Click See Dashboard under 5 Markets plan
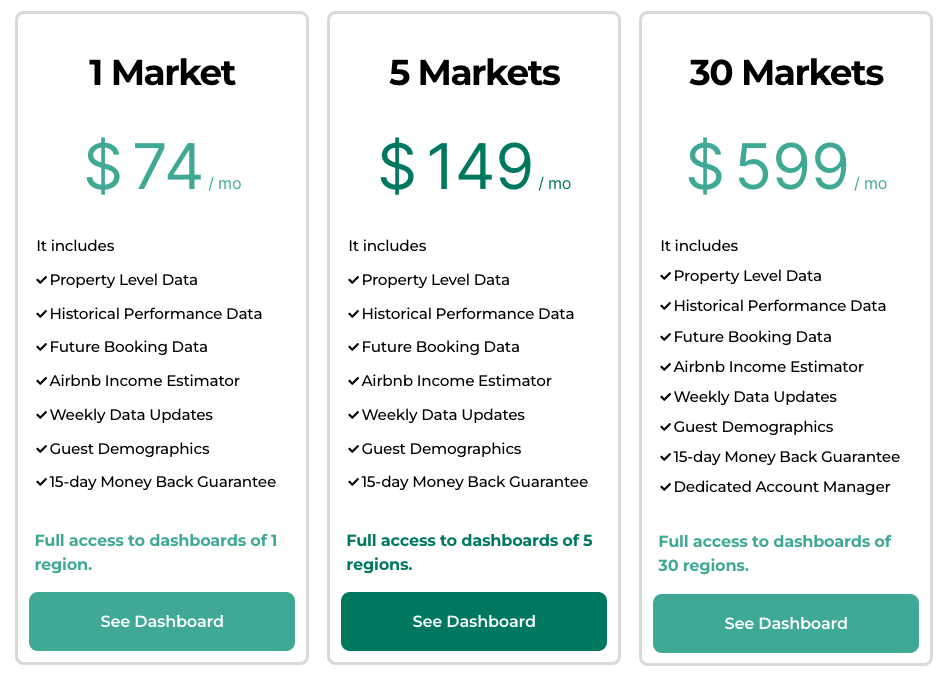 [474, 621]
